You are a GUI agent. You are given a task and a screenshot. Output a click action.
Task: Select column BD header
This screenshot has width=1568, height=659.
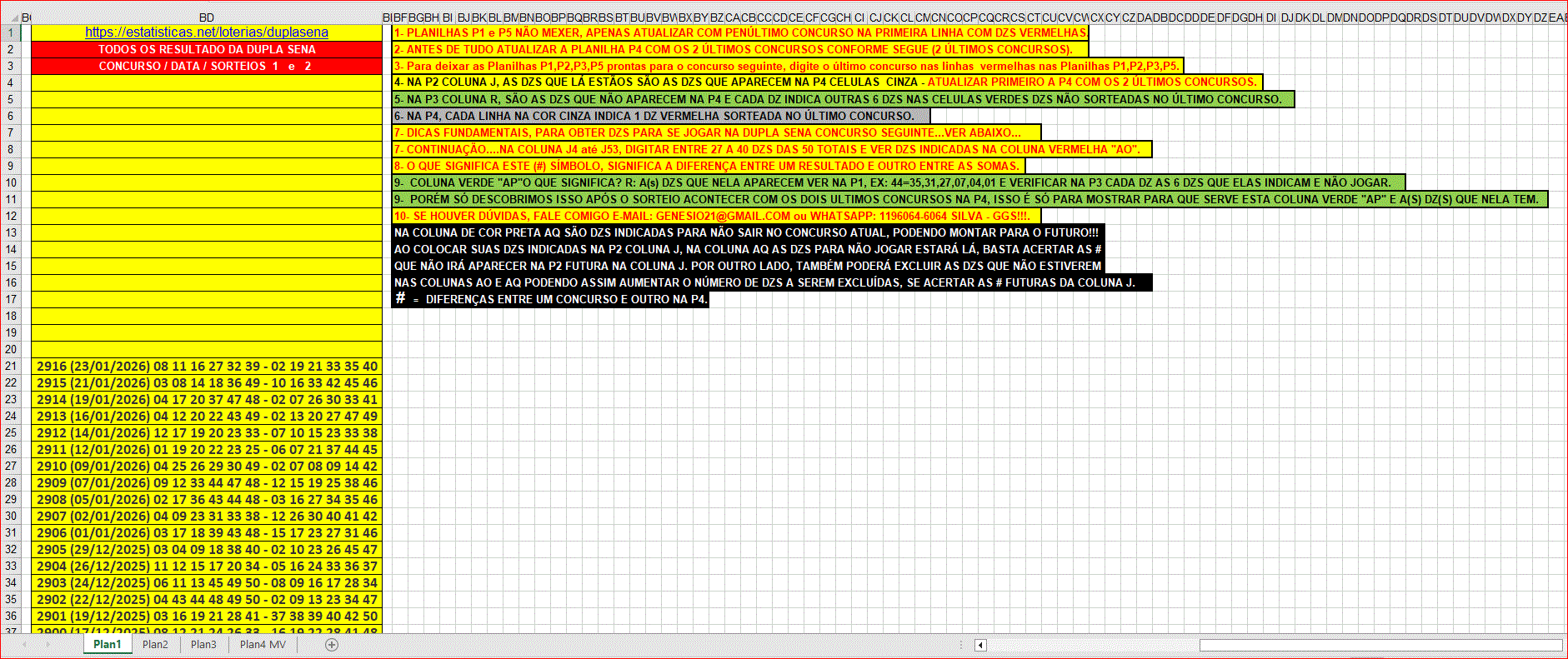206,17
